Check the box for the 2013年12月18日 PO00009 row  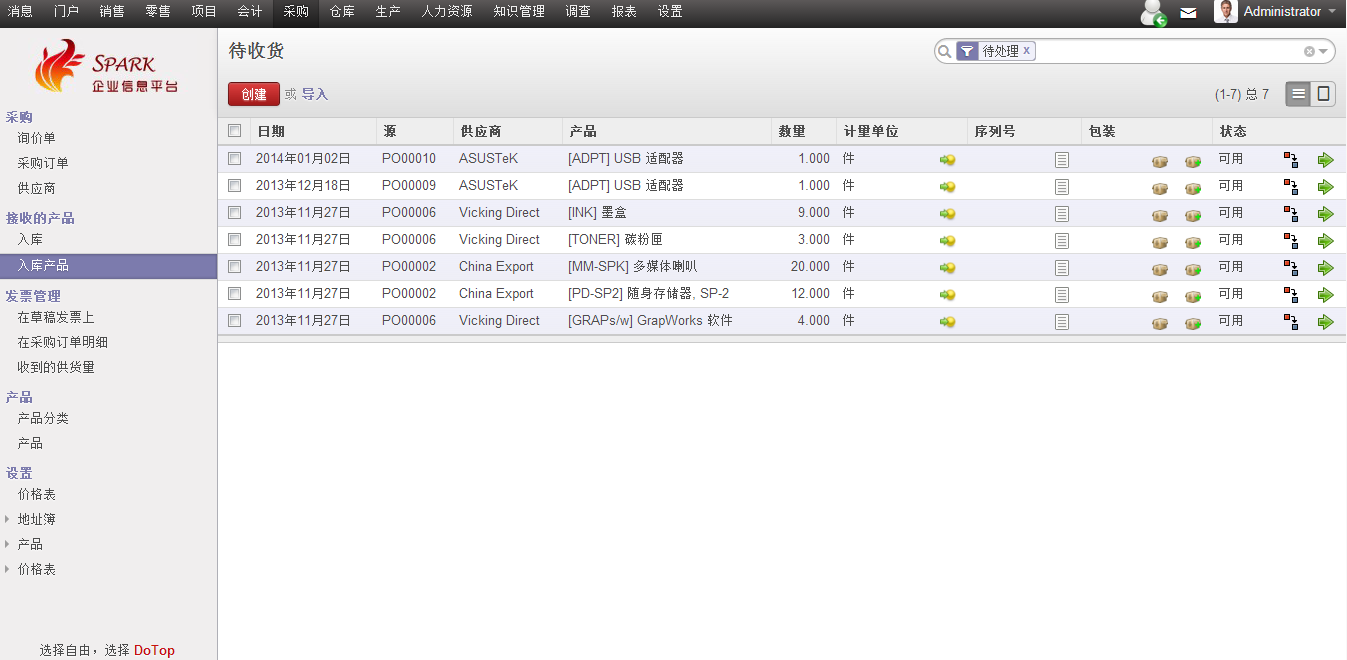coord(234,186)
